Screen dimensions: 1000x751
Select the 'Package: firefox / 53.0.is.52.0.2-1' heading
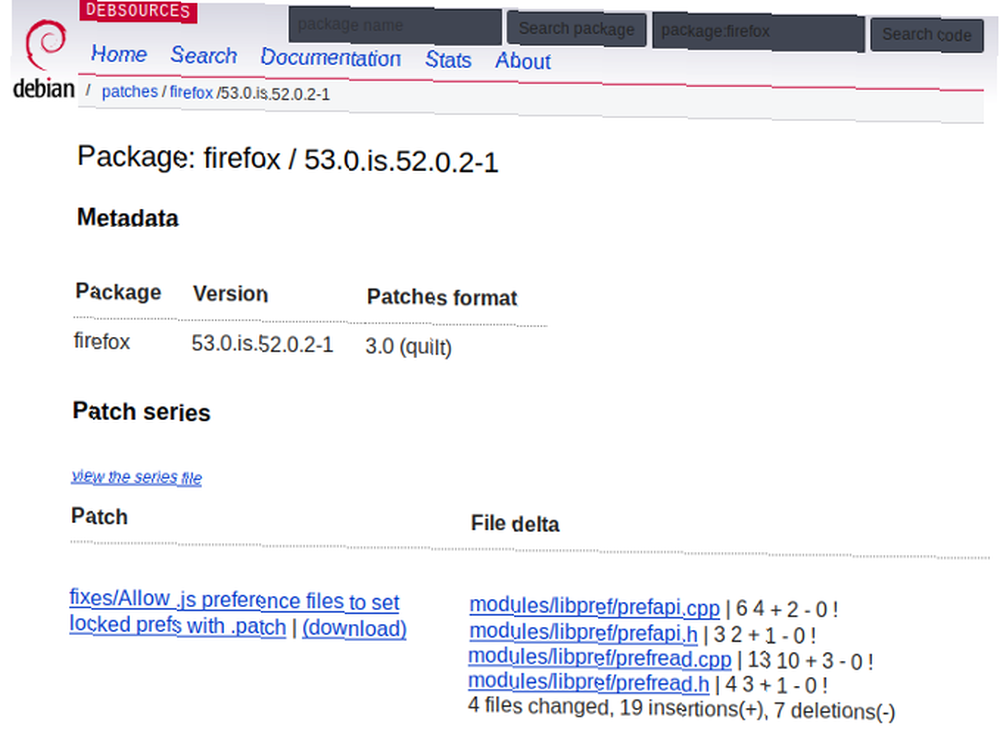click(x=288, y=159)
